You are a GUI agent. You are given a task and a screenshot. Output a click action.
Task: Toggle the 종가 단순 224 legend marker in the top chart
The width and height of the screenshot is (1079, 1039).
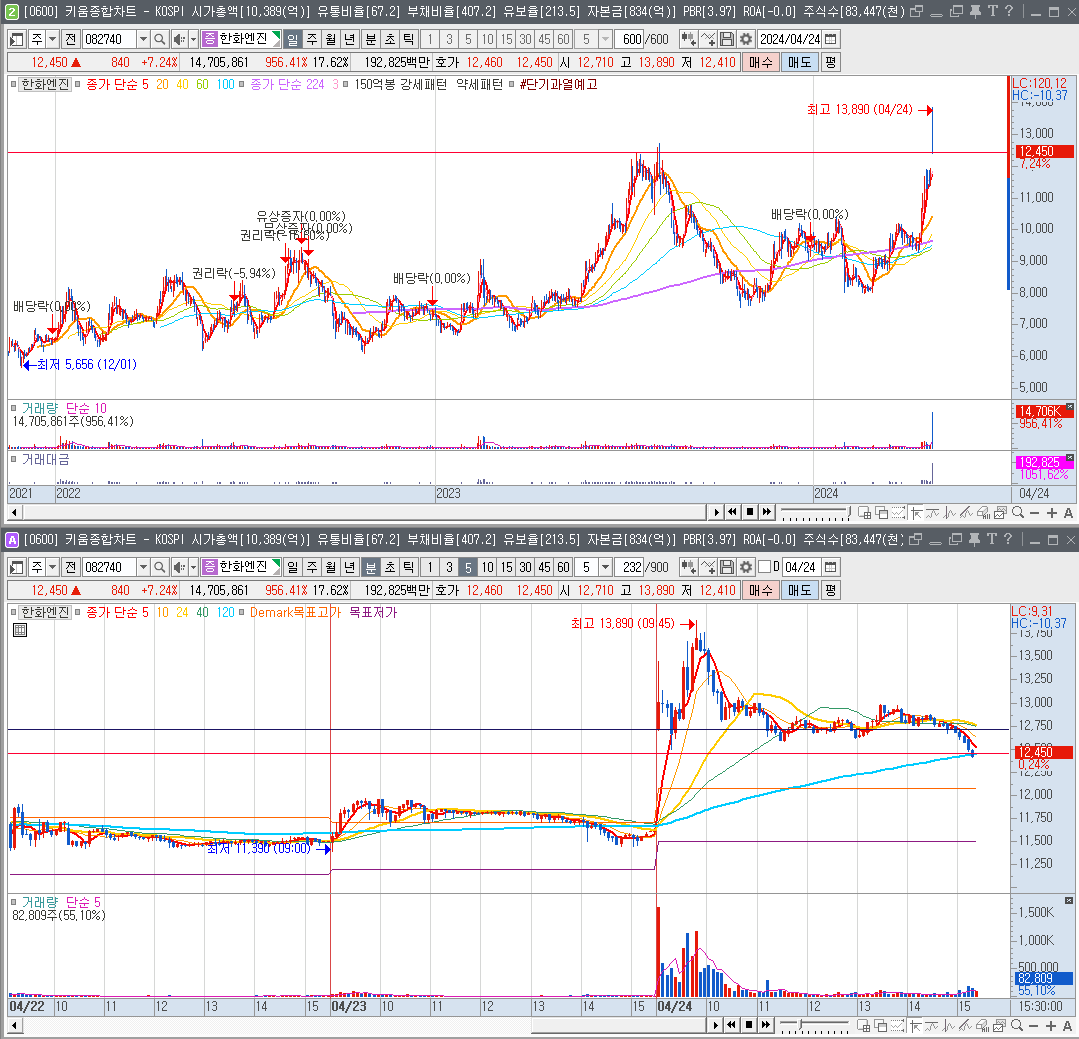pos(242,84)
